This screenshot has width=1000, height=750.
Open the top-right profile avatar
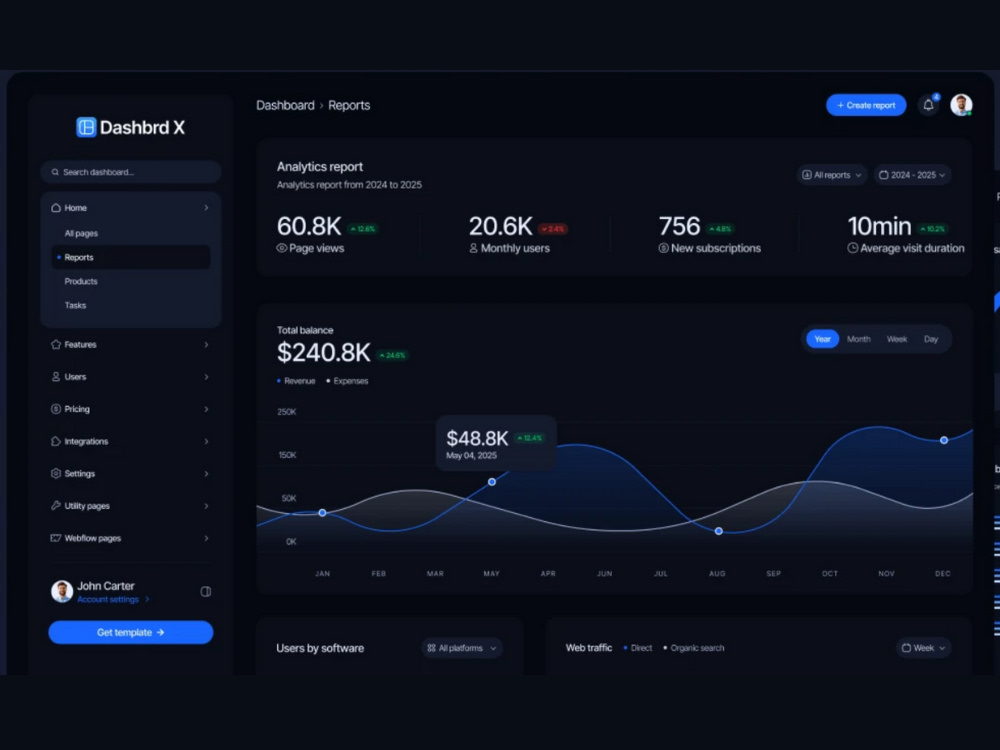[x=961, y=105]
